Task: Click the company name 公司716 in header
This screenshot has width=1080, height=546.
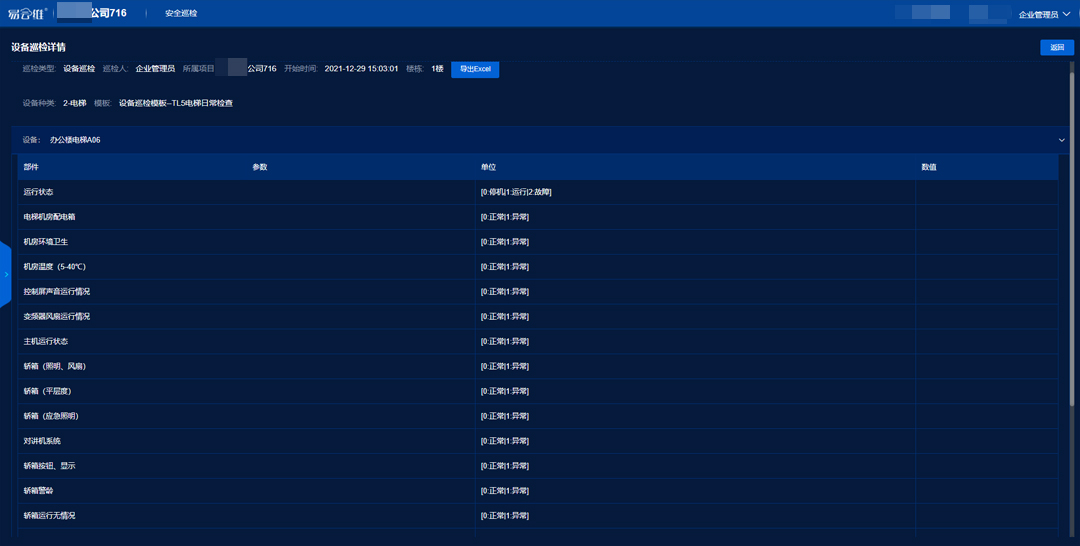Action: (x=108, y=14)
